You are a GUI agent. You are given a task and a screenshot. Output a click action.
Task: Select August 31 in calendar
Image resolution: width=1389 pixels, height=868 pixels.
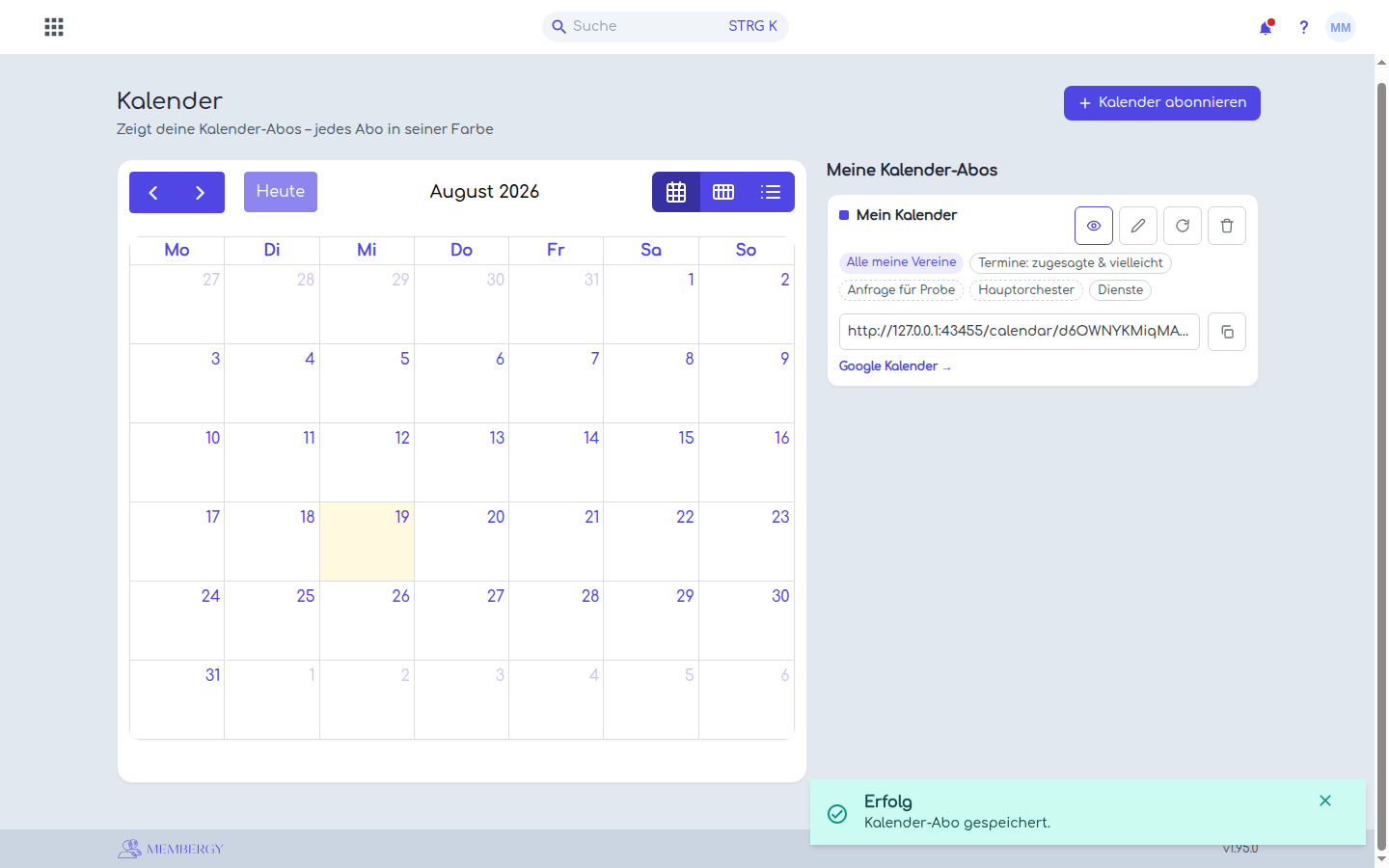(177, 699)
